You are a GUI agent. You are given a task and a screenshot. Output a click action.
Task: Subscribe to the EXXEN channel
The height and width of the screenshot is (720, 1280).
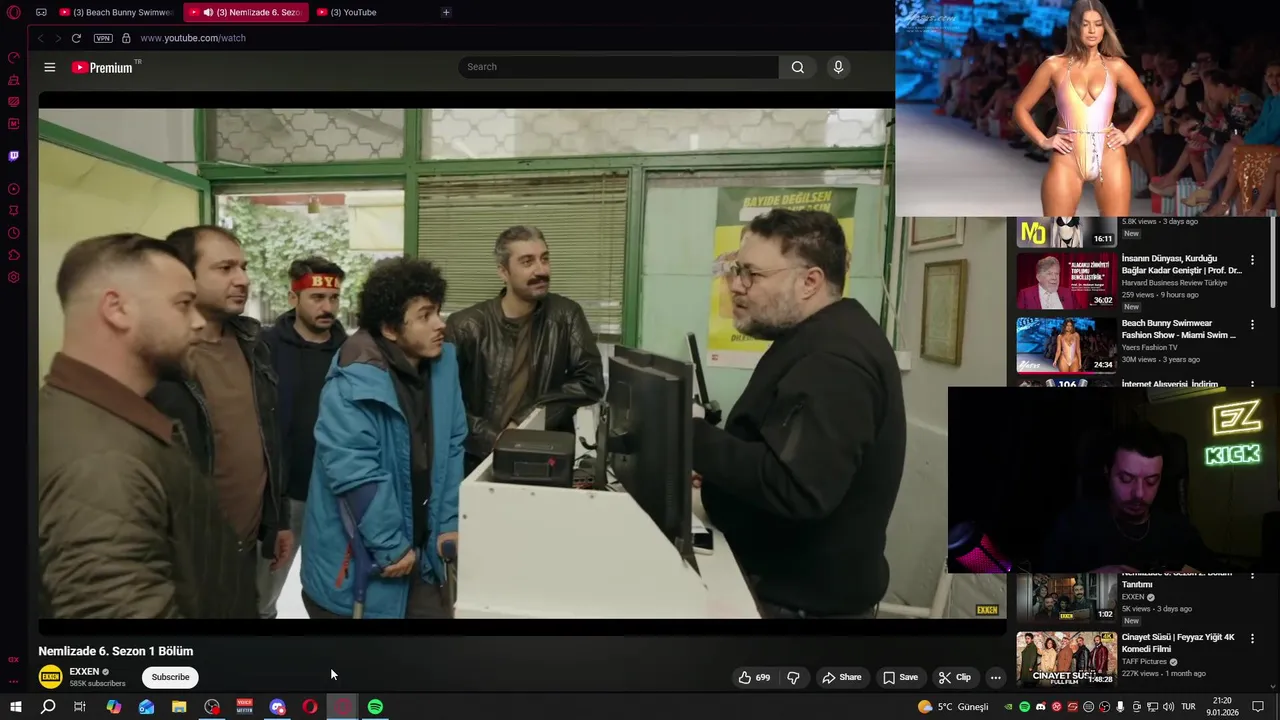(170, 677)
